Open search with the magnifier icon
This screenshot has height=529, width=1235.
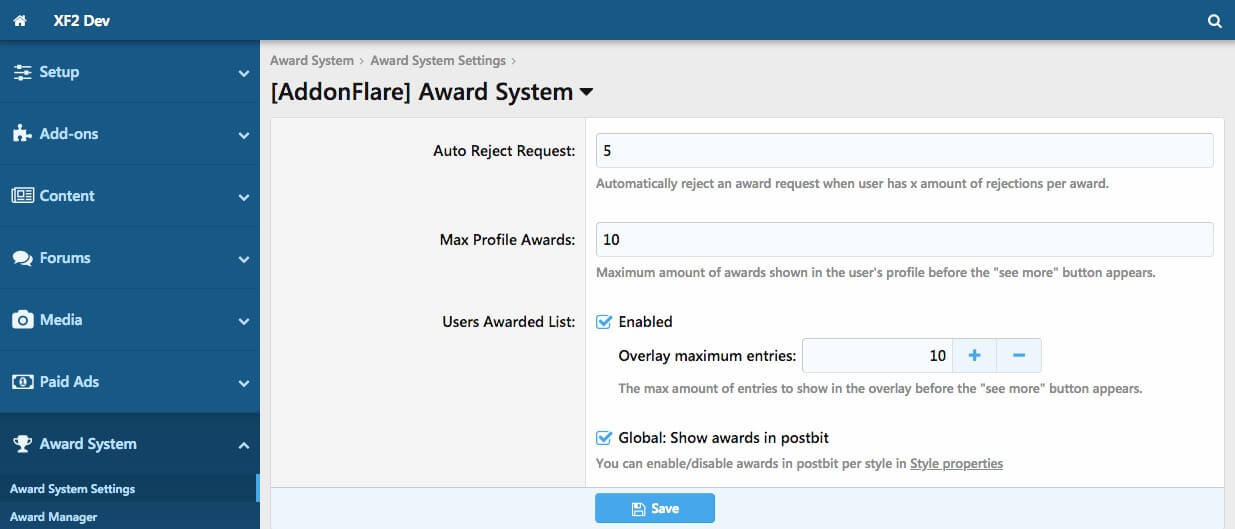point(1214,21)
